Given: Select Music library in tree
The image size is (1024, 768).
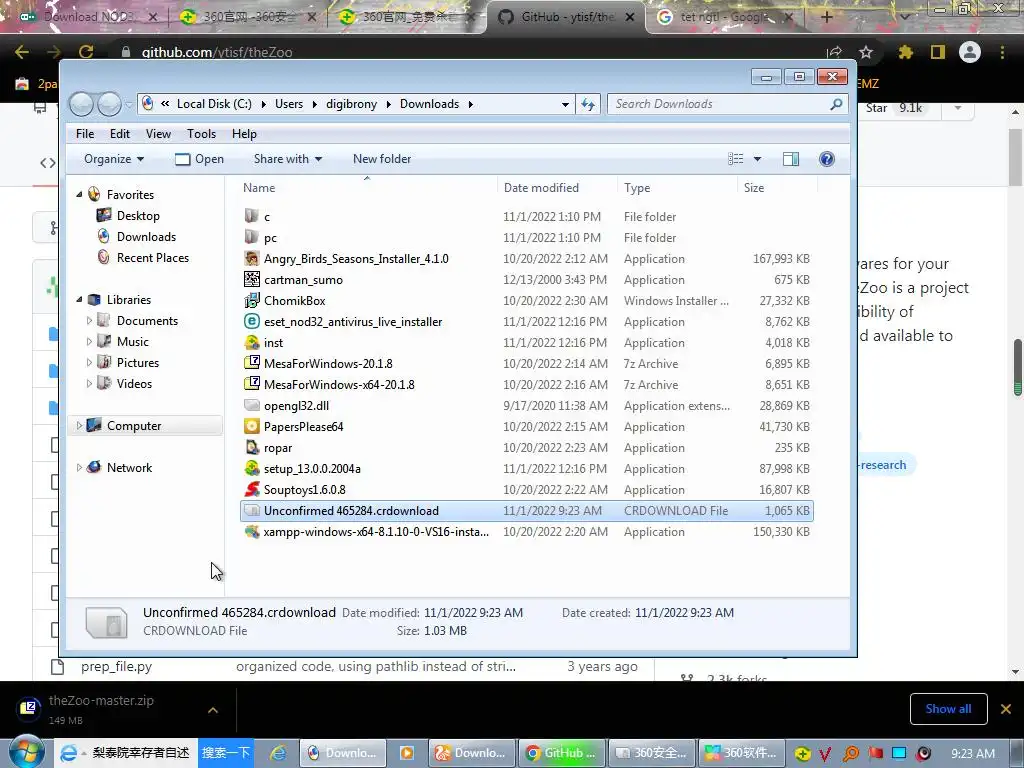Looking at the screenshot, I should [133, 342].
